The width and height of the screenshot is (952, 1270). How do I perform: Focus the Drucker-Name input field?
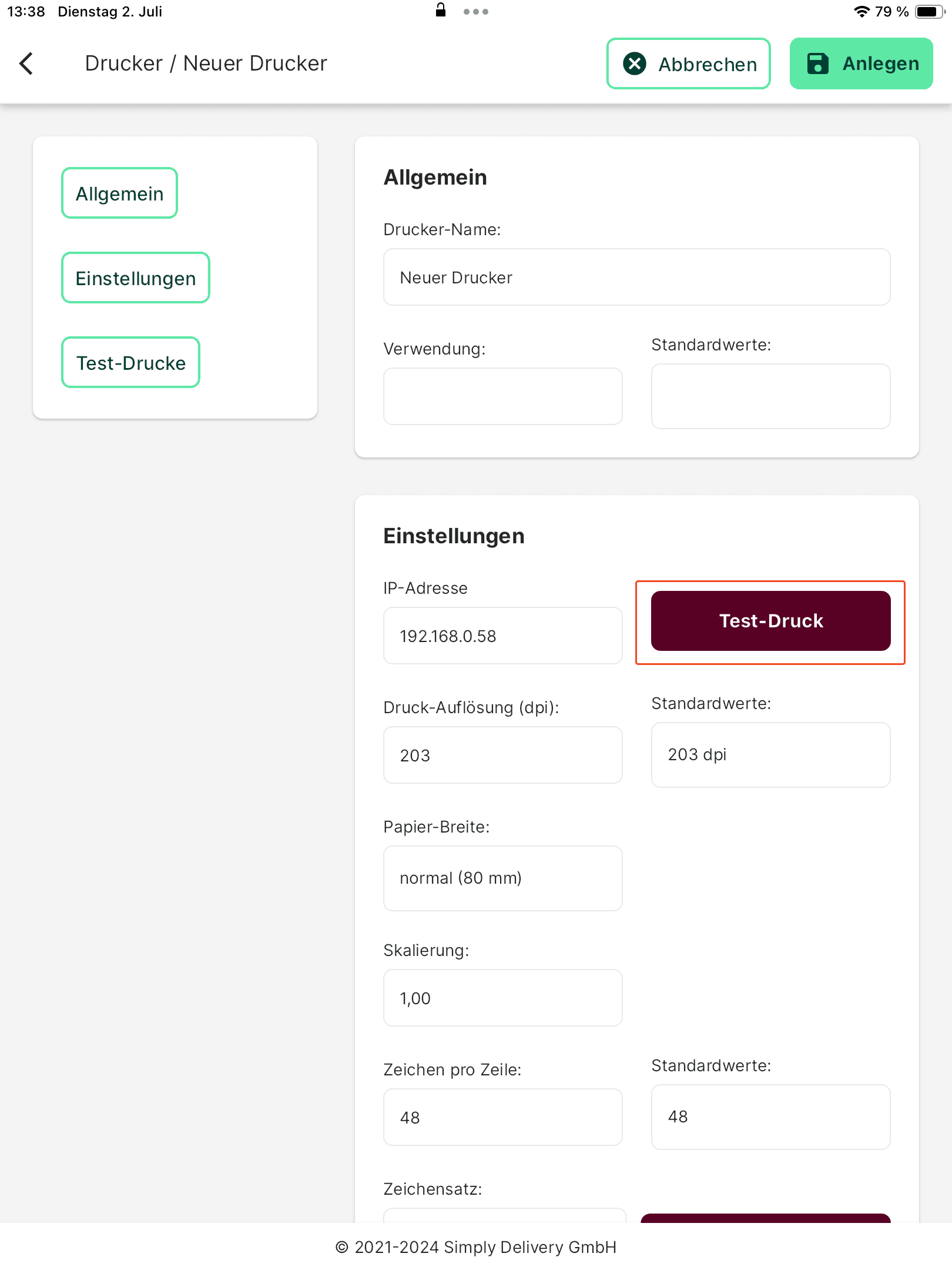click(637, 277)
